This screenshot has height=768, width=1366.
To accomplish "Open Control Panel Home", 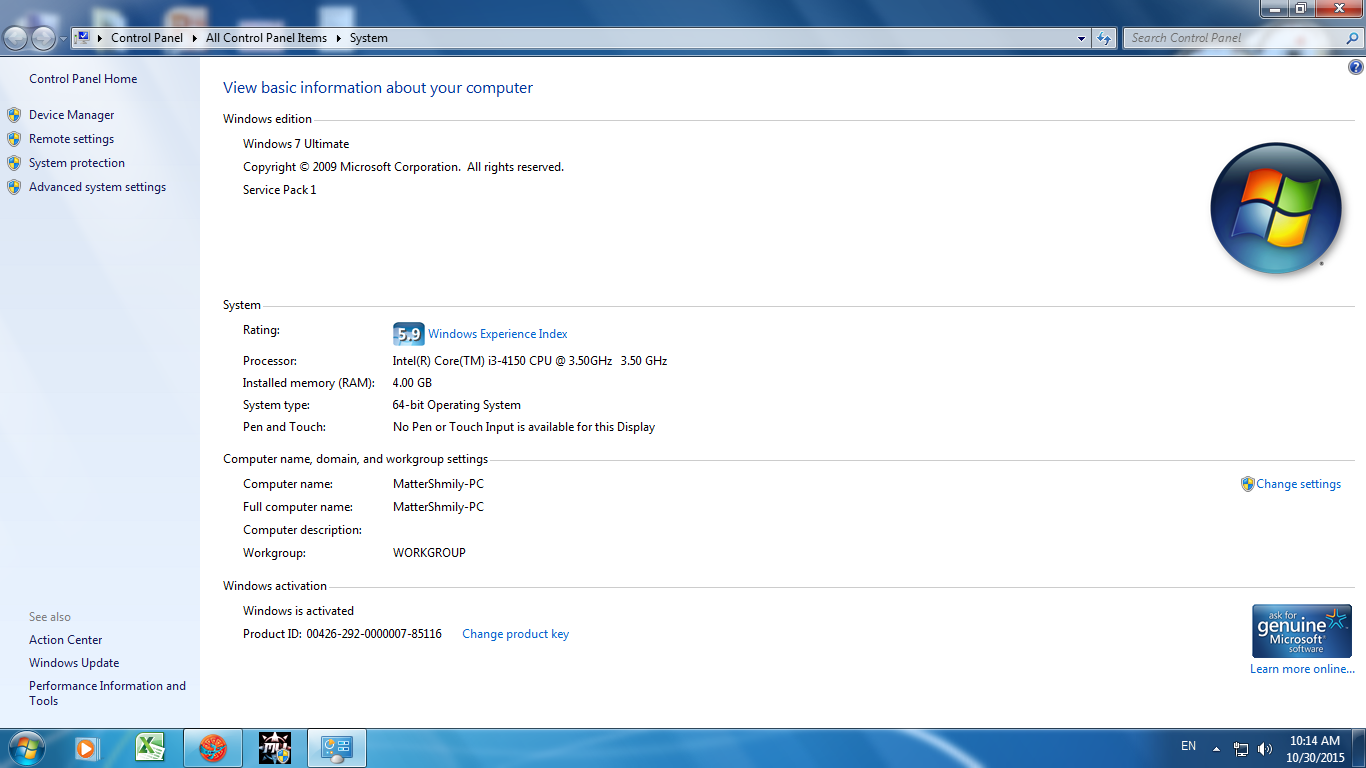I will [83, 79].
